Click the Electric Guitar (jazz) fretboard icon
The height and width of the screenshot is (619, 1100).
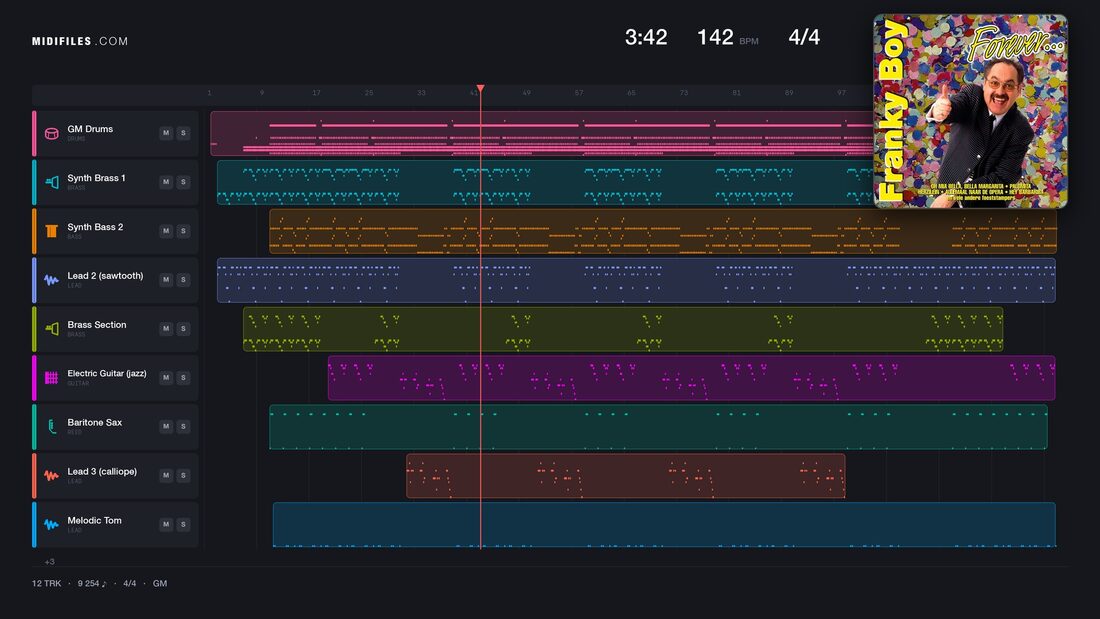[x=51, y=378]
